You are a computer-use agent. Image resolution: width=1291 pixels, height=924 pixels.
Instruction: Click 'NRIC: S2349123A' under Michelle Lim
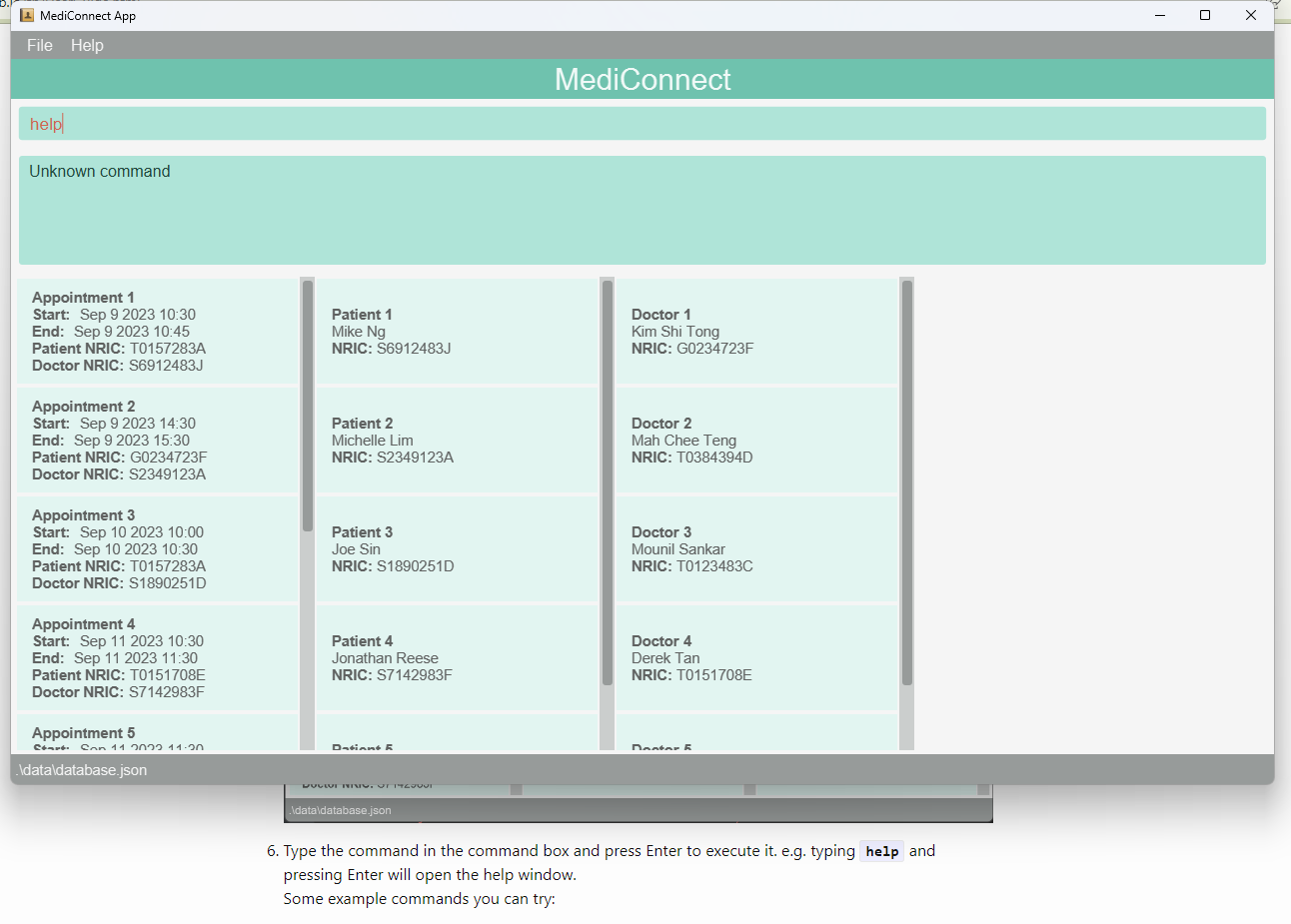(x=393, y=458)
